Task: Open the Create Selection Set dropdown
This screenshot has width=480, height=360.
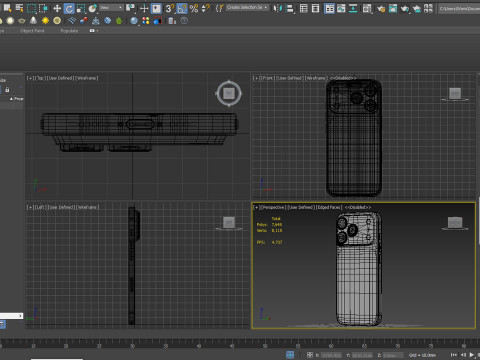Action: [x=247, y=7]
